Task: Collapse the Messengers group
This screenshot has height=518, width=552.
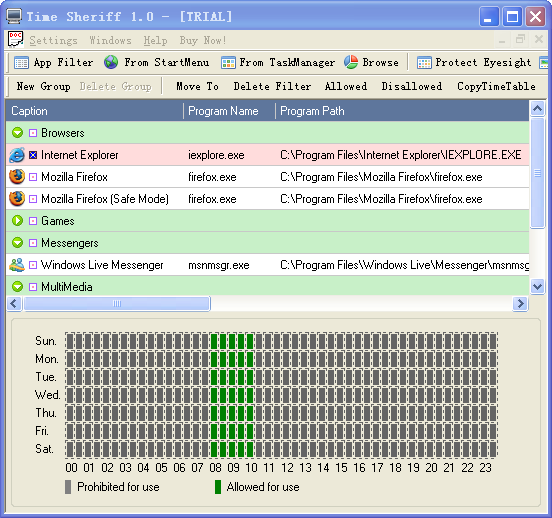Action: [x=17, y=243]
